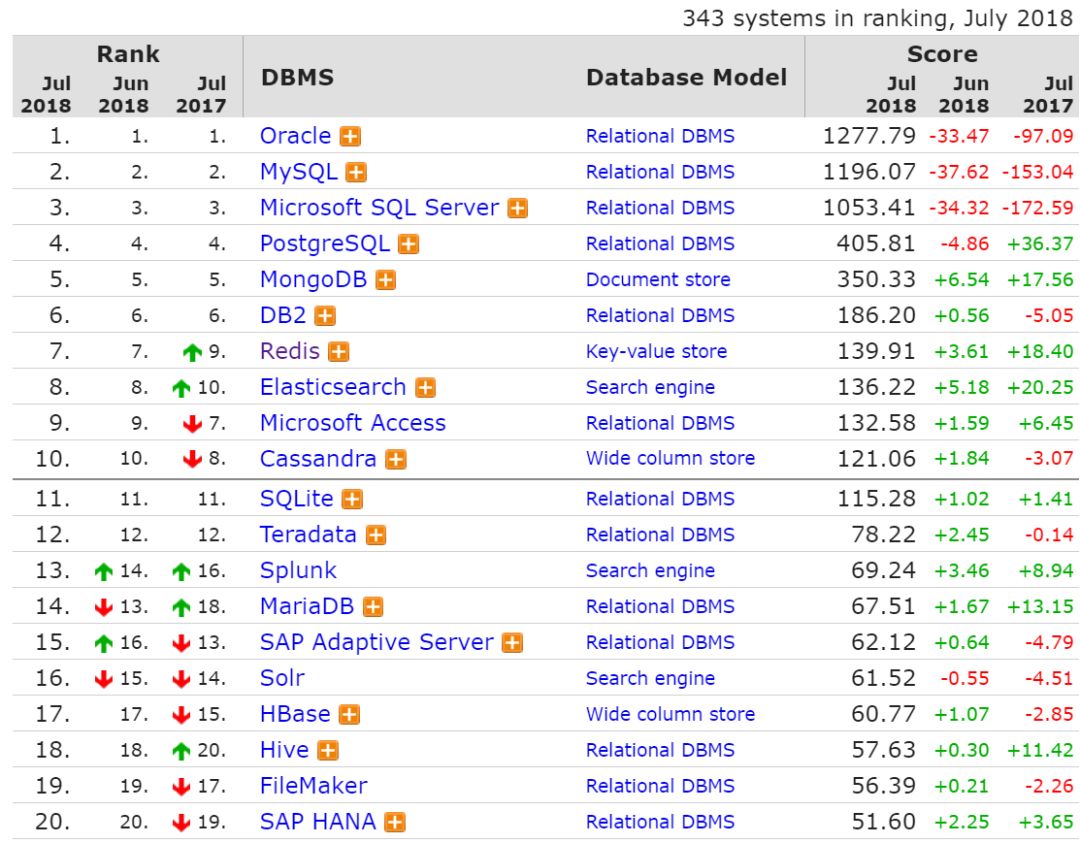Open the FileMaker link

(x=314, y=786)
